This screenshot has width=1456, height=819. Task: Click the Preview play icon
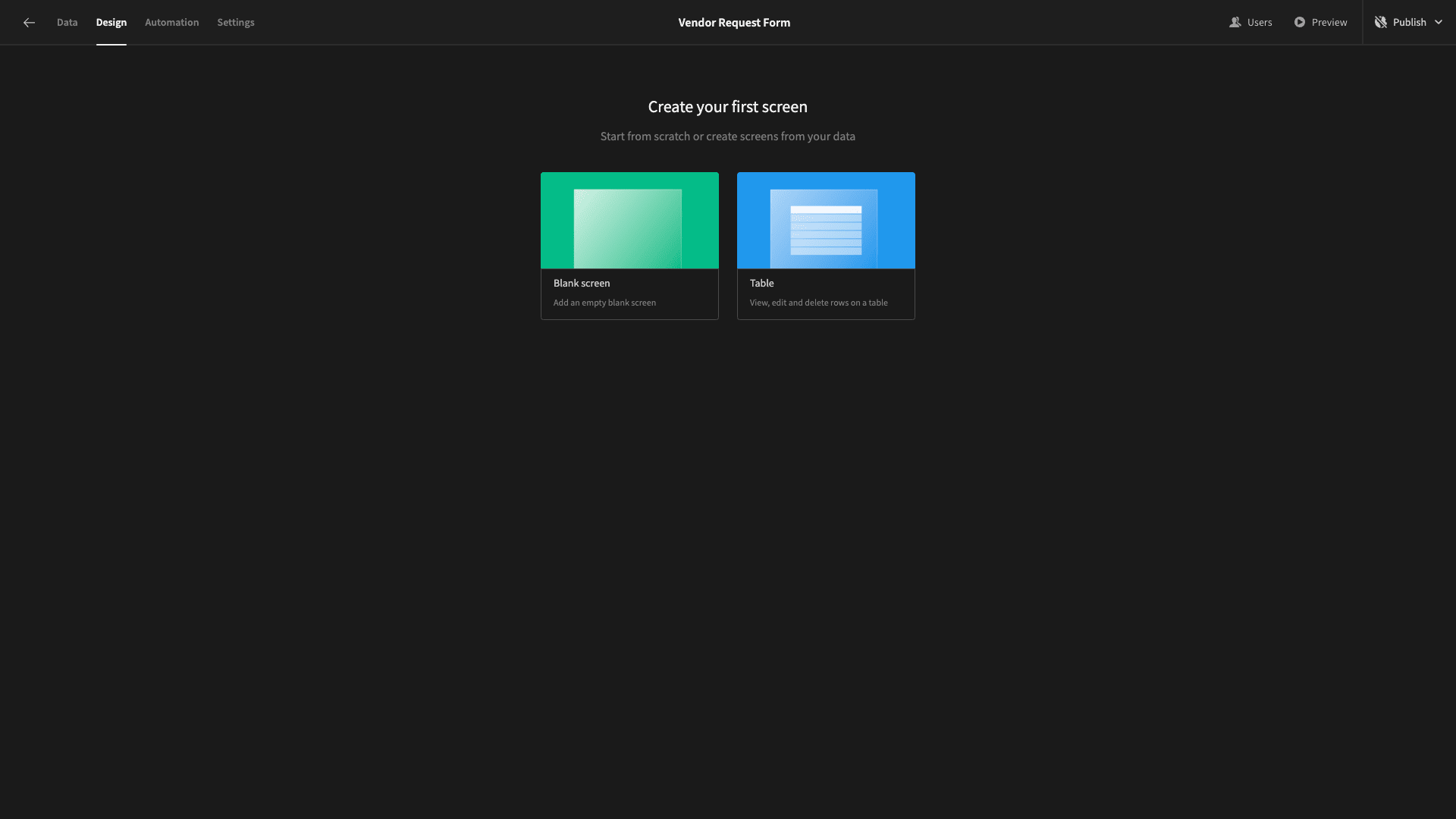pyautogui.click(x=1300, y=23)
